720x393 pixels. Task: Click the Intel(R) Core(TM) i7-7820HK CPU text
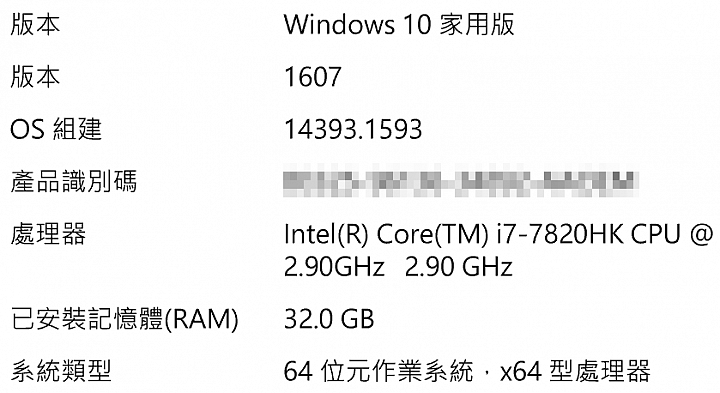[482, 234]
